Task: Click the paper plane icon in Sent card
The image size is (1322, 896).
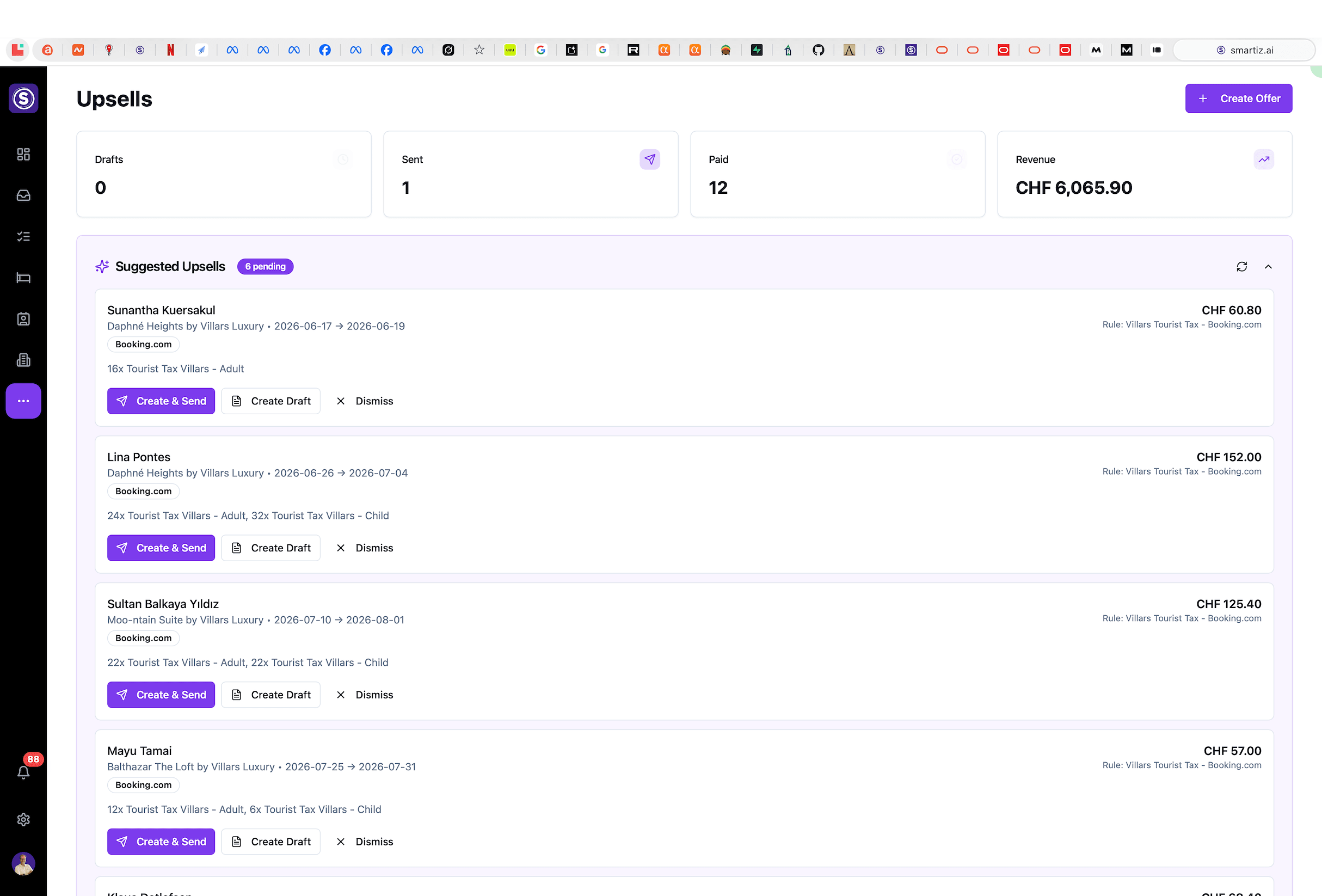Action: pos(650,159)
